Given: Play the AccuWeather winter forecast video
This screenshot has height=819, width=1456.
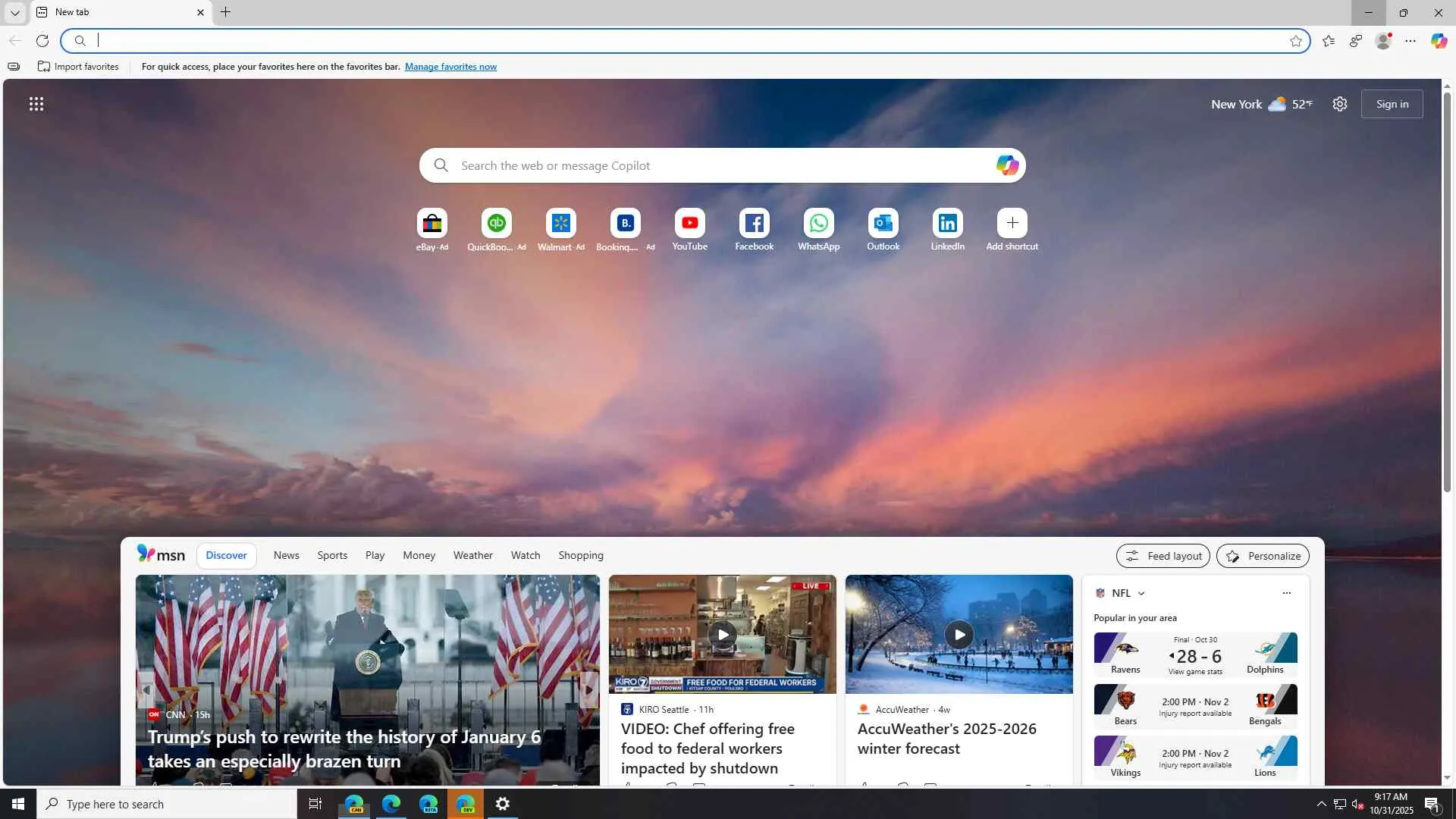Looking at the screenshot, I should click(959, 635).
